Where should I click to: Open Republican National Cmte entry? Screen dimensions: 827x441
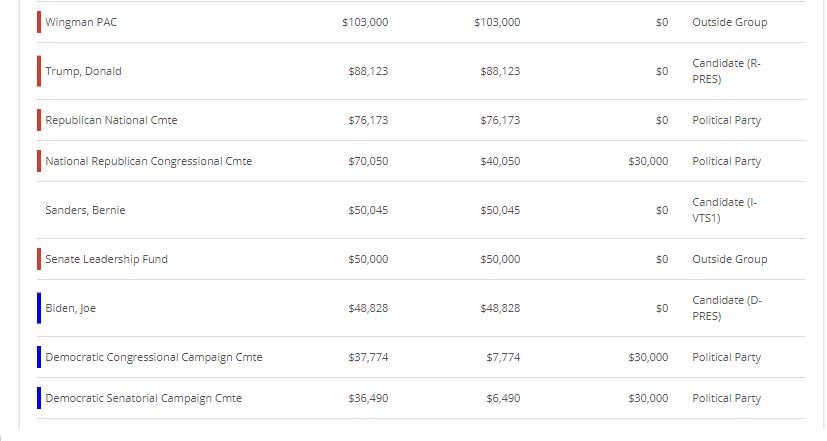point(111,120)
